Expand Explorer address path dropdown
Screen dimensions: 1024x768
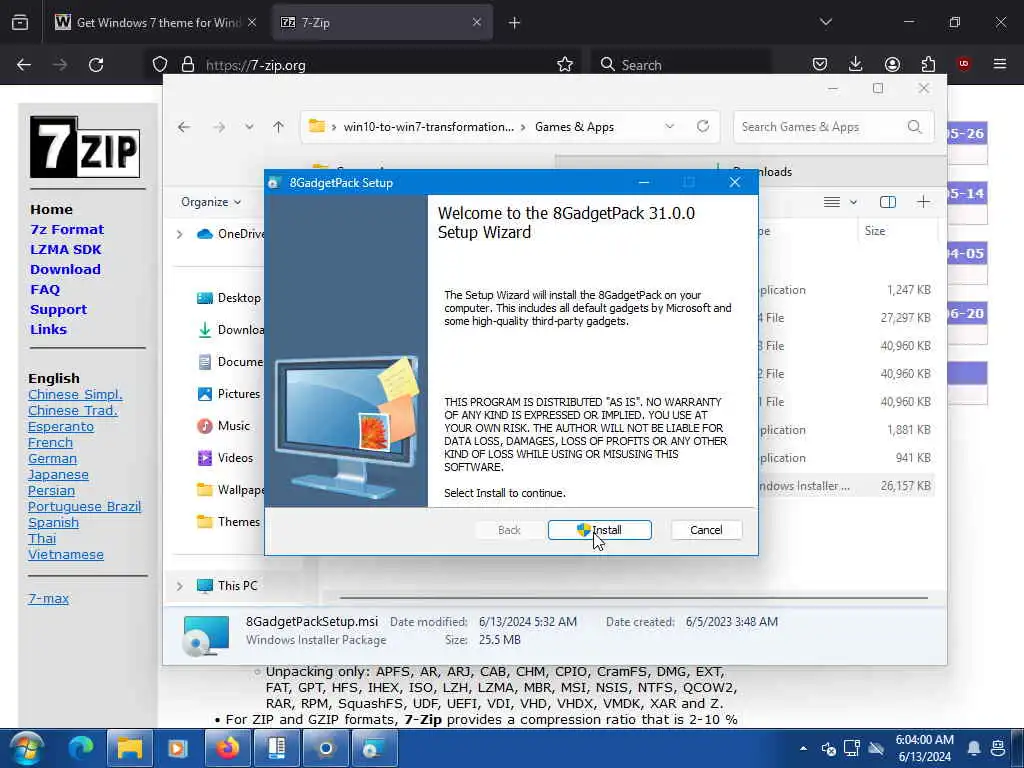coord(669,127)
